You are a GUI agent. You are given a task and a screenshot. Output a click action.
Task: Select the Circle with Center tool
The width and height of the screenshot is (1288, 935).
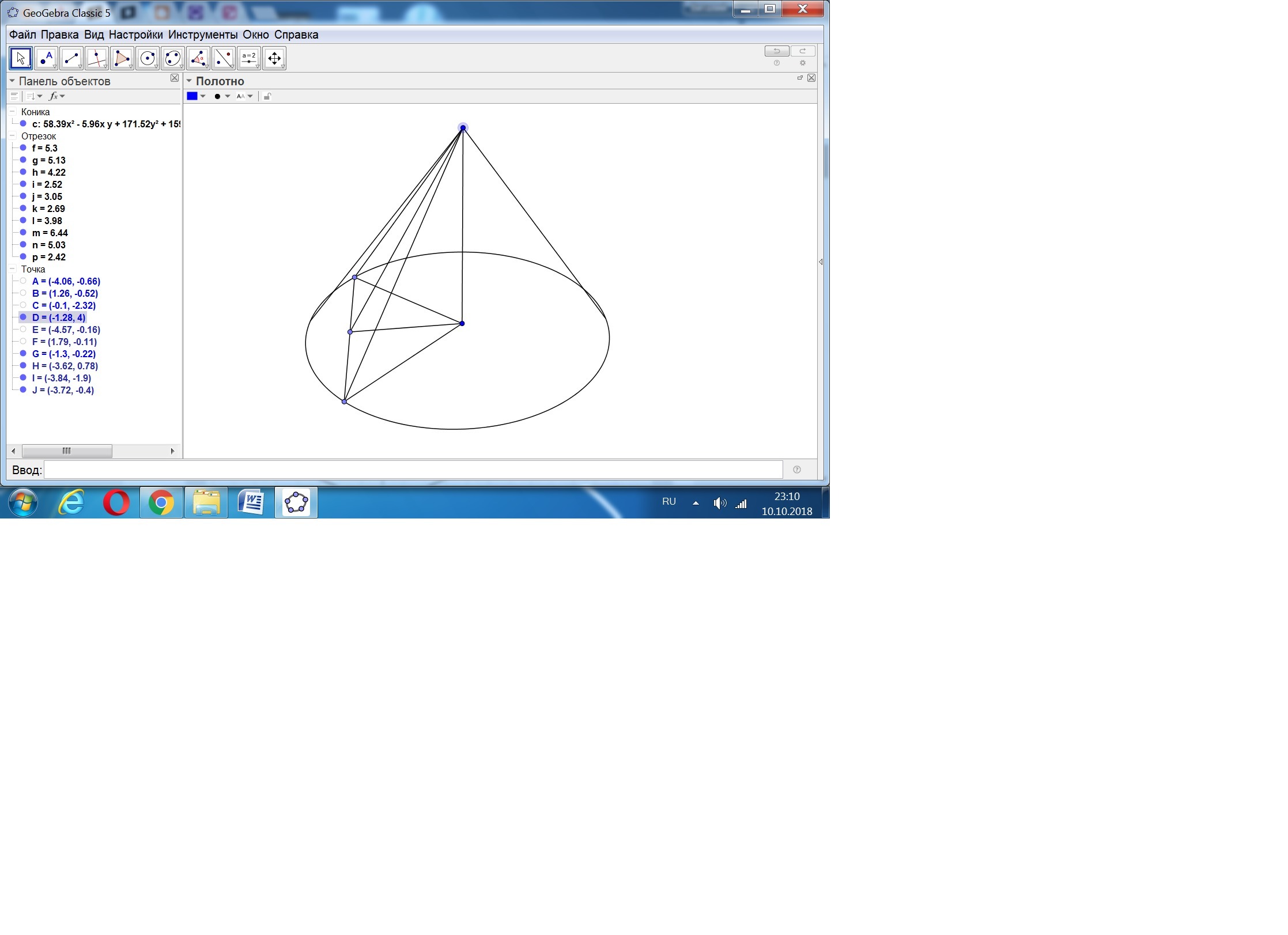148,58
